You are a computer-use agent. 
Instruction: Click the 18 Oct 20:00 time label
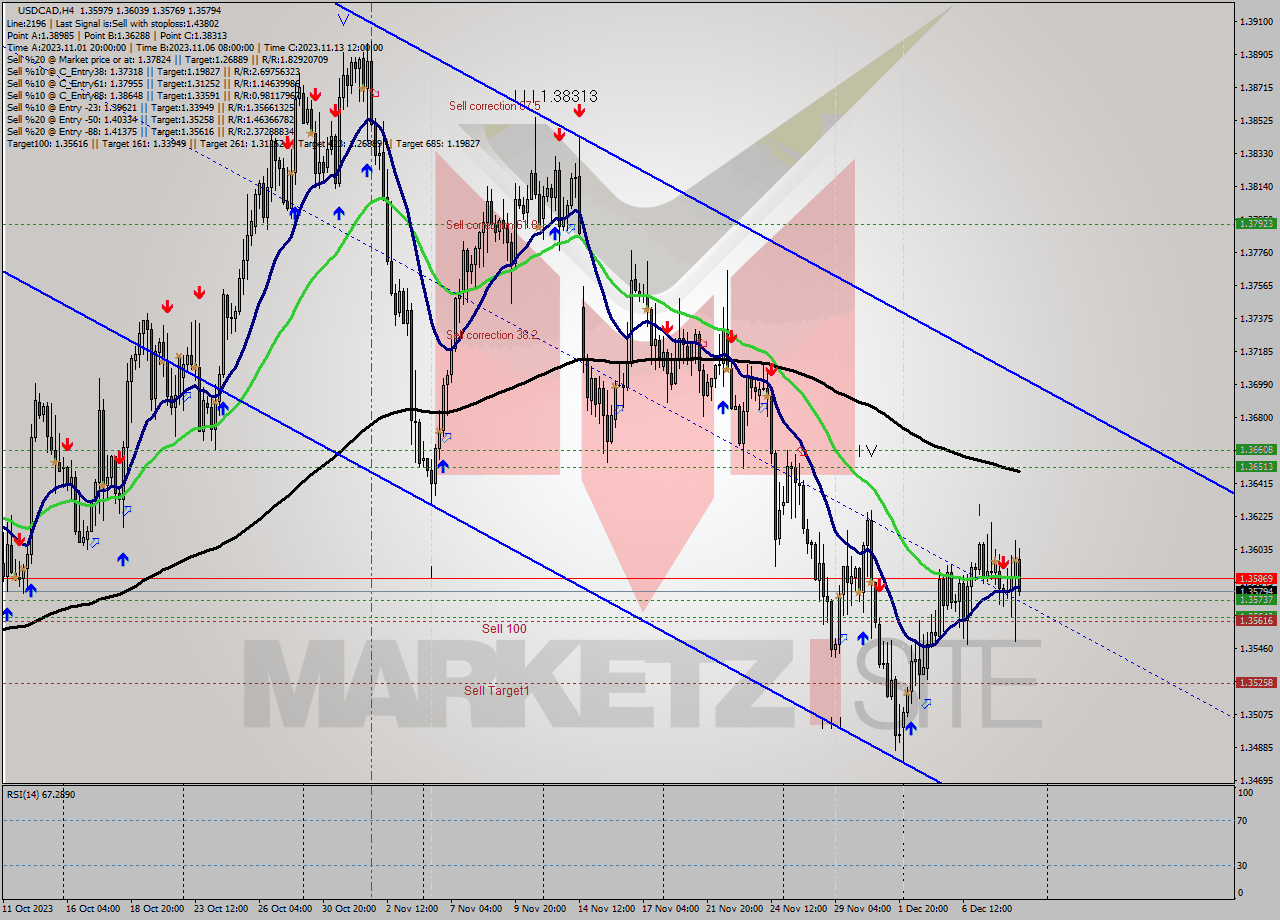(159, 910)
